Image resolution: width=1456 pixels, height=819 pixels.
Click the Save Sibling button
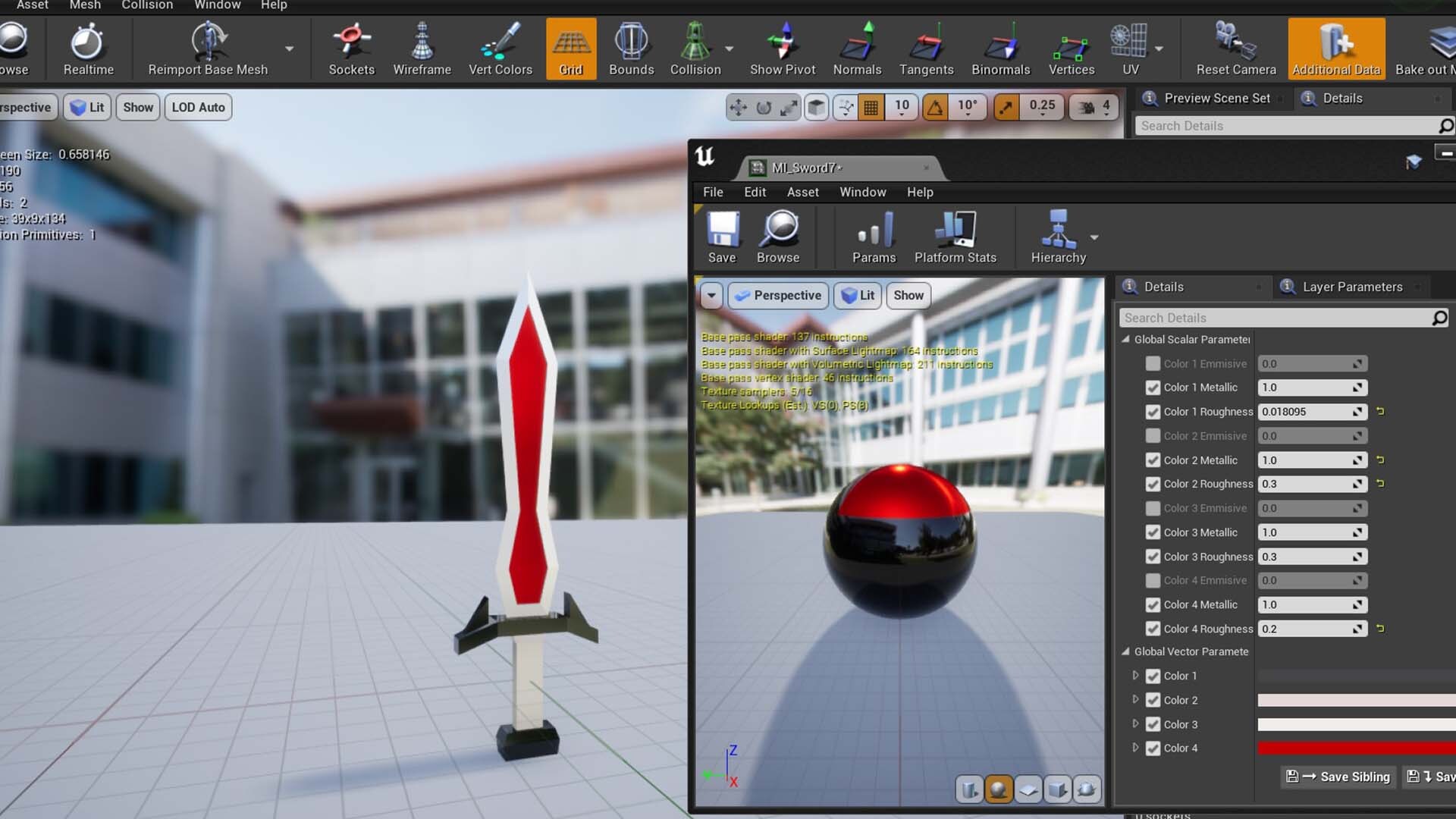tap(1338, 777)
